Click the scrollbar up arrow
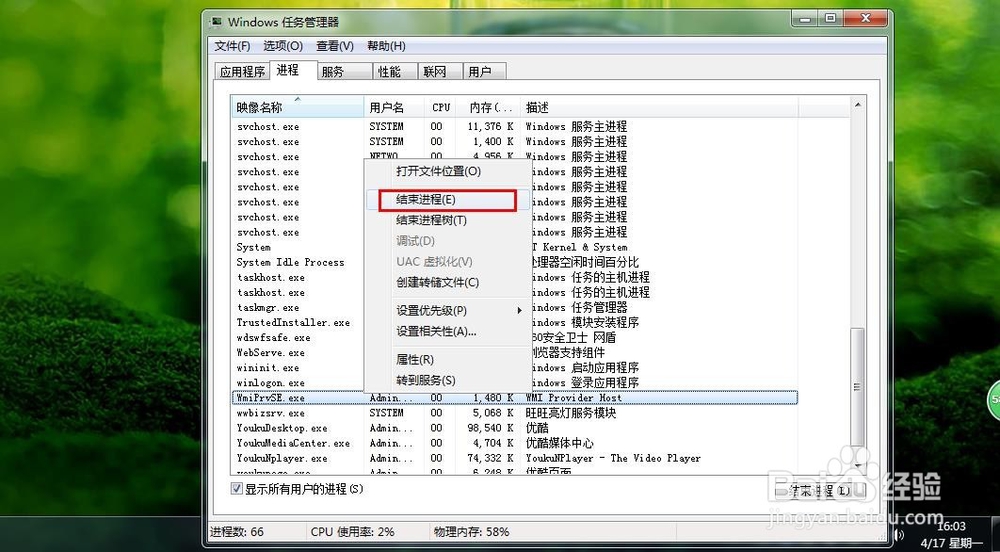The height and width of the screenshot is (552, 1000). [x=857, y=105]
